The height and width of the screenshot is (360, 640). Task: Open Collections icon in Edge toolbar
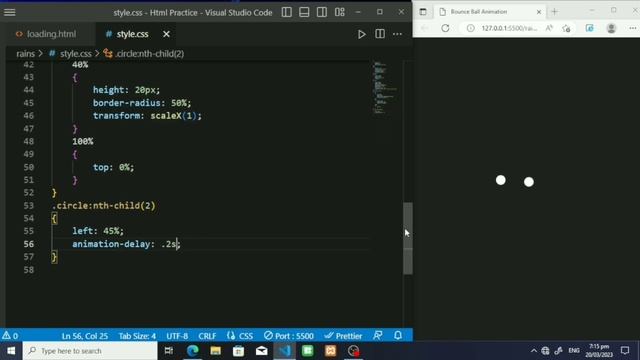[590, 28]
